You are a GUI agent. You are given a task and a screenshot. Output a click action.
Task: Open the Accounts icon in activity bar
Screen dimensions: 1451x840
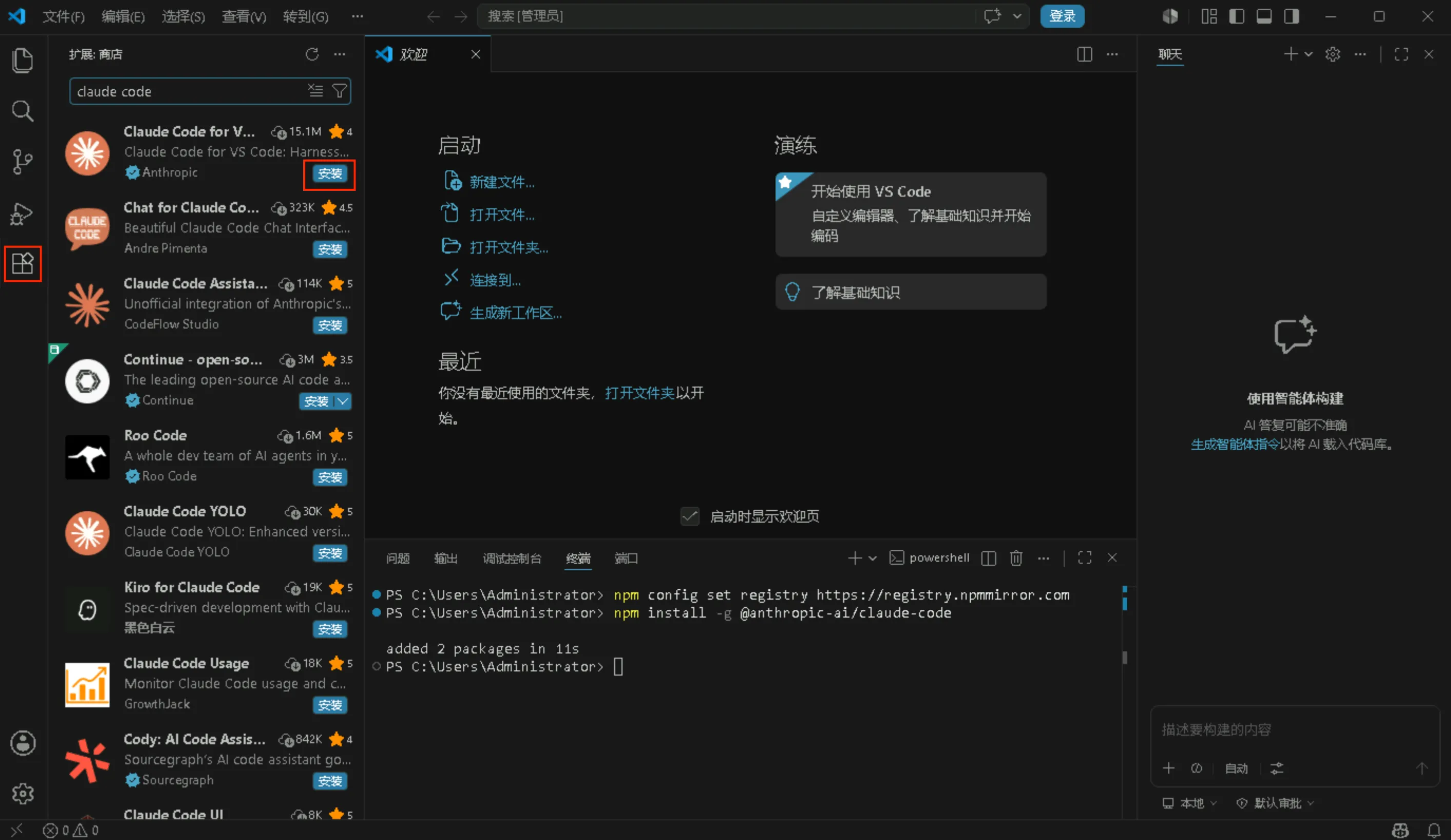point(23,743)
